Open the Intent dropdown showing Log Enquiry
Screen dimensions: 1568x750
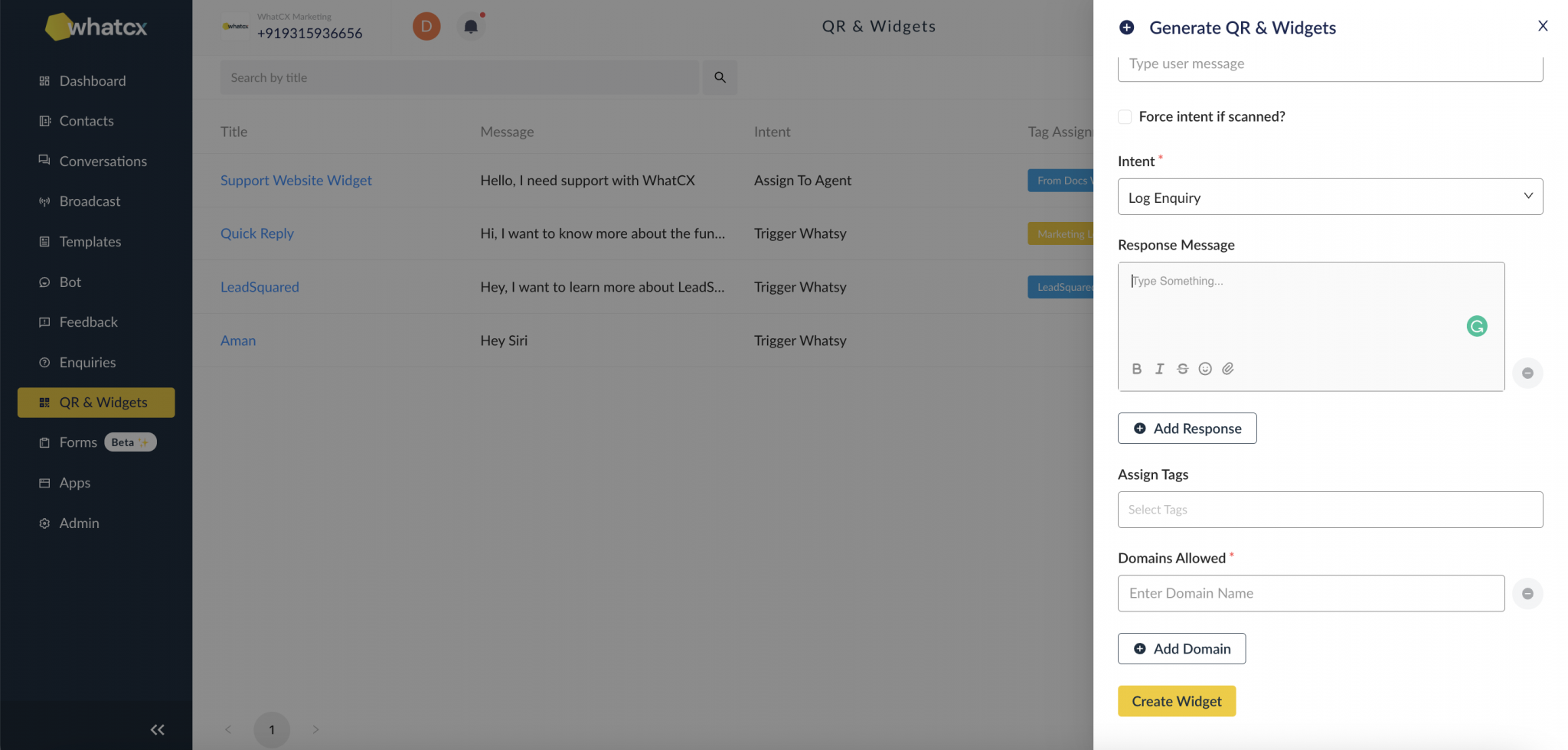click(1330, 197)
